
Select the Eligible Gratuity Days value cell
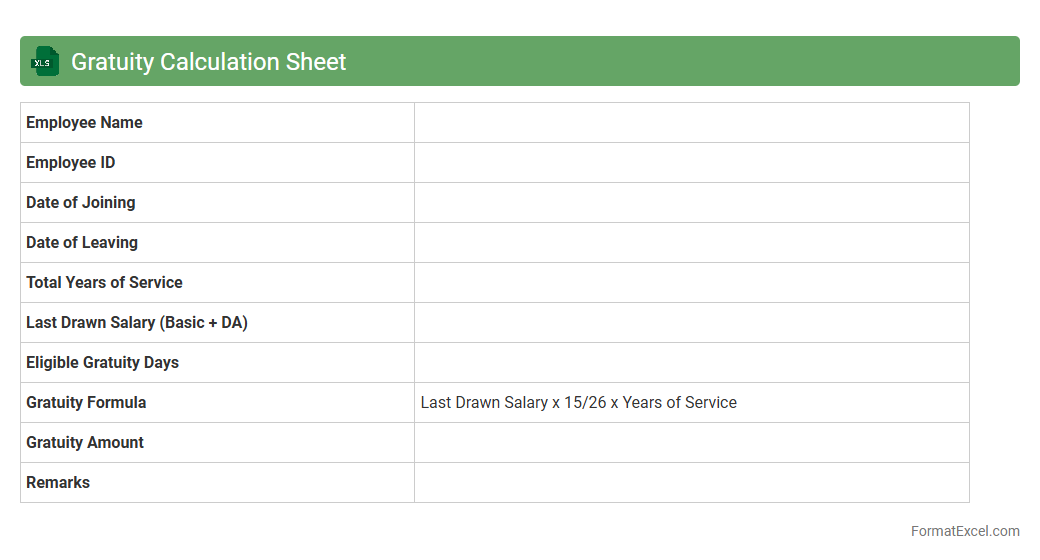tap(691, 363)
